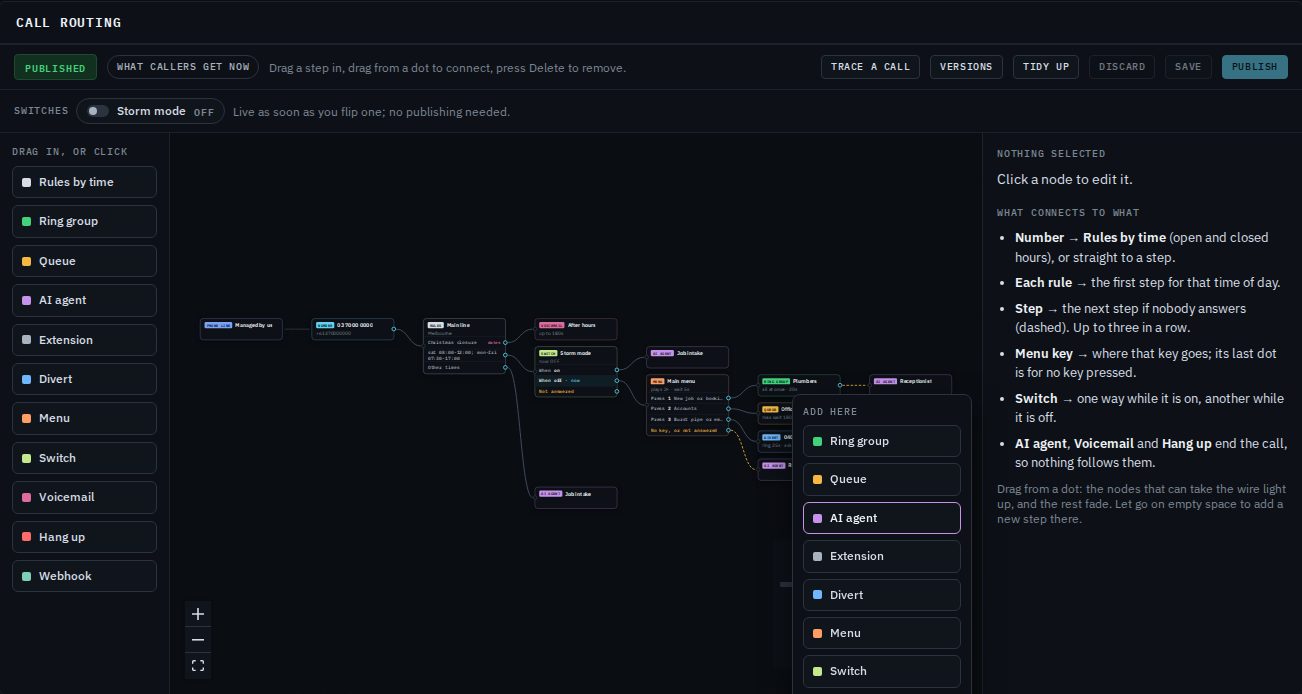Viewport: 1302px width, 694px height.
Task: Fit the flow to the screen
Action: coord(198,666)
